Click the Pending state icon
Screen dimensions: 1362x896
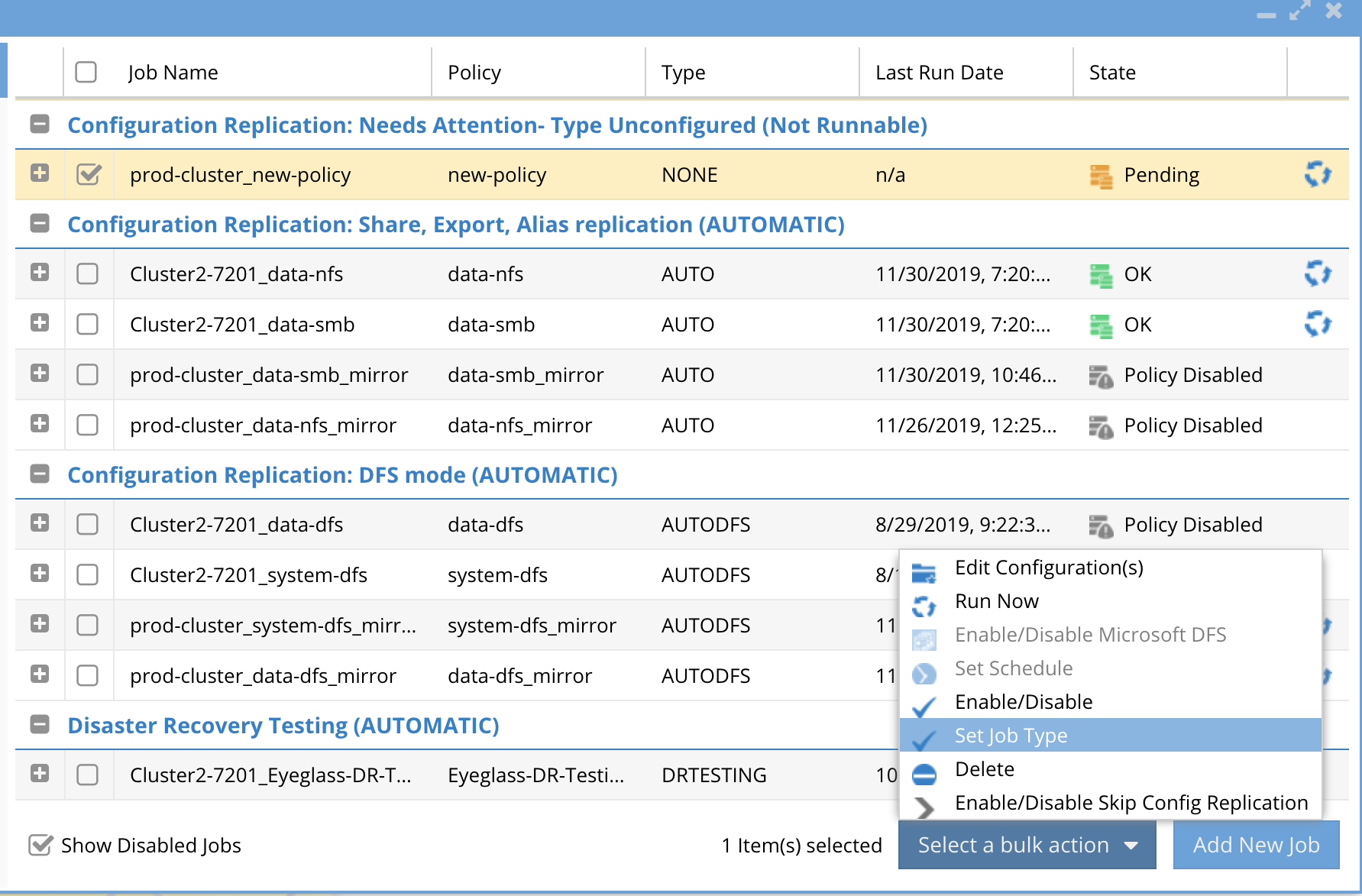[1101, 176]
